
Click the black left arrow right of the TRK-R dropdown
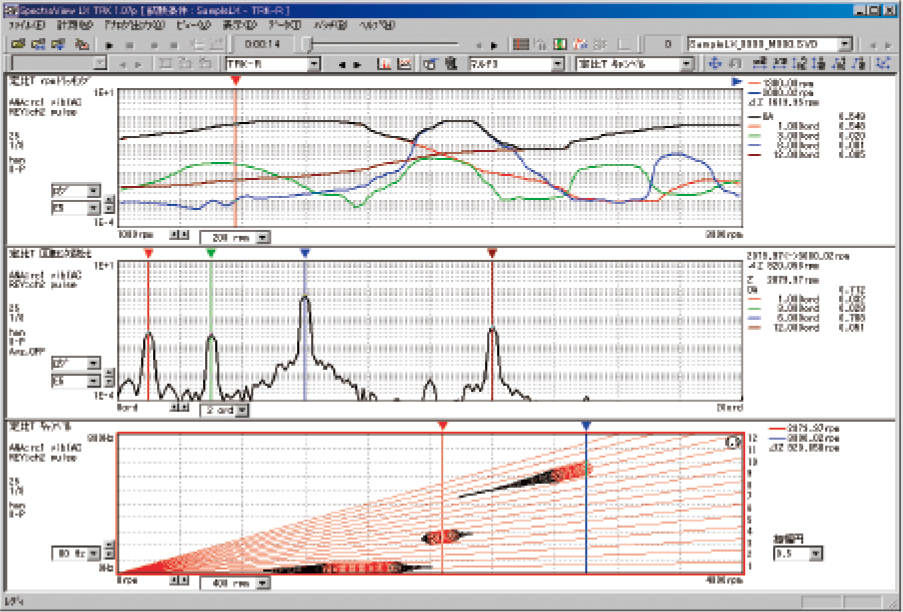tap(342, 64)
